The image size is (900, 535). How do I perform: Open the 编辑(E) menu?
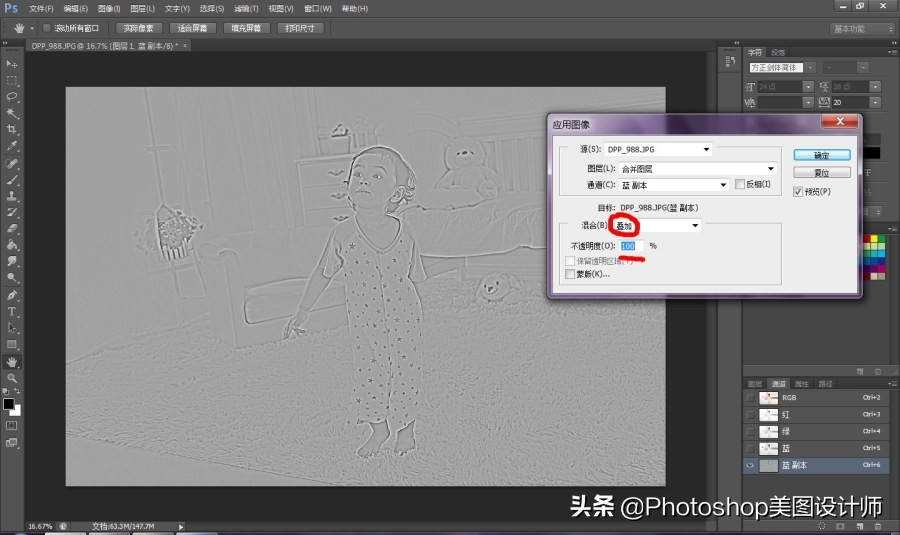pos(75,9)
